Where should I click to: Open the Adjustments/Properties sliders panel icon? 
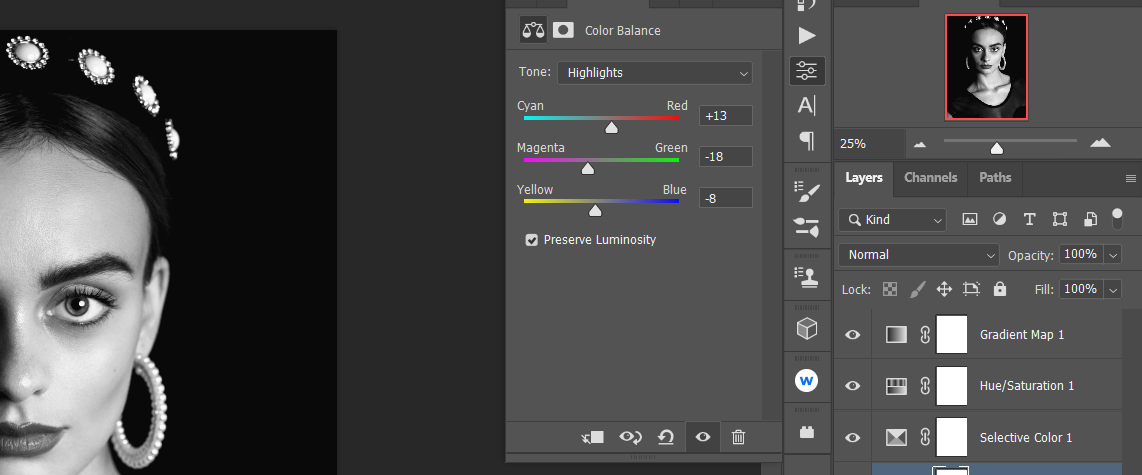pyautogui.click(x=807, y=71)
